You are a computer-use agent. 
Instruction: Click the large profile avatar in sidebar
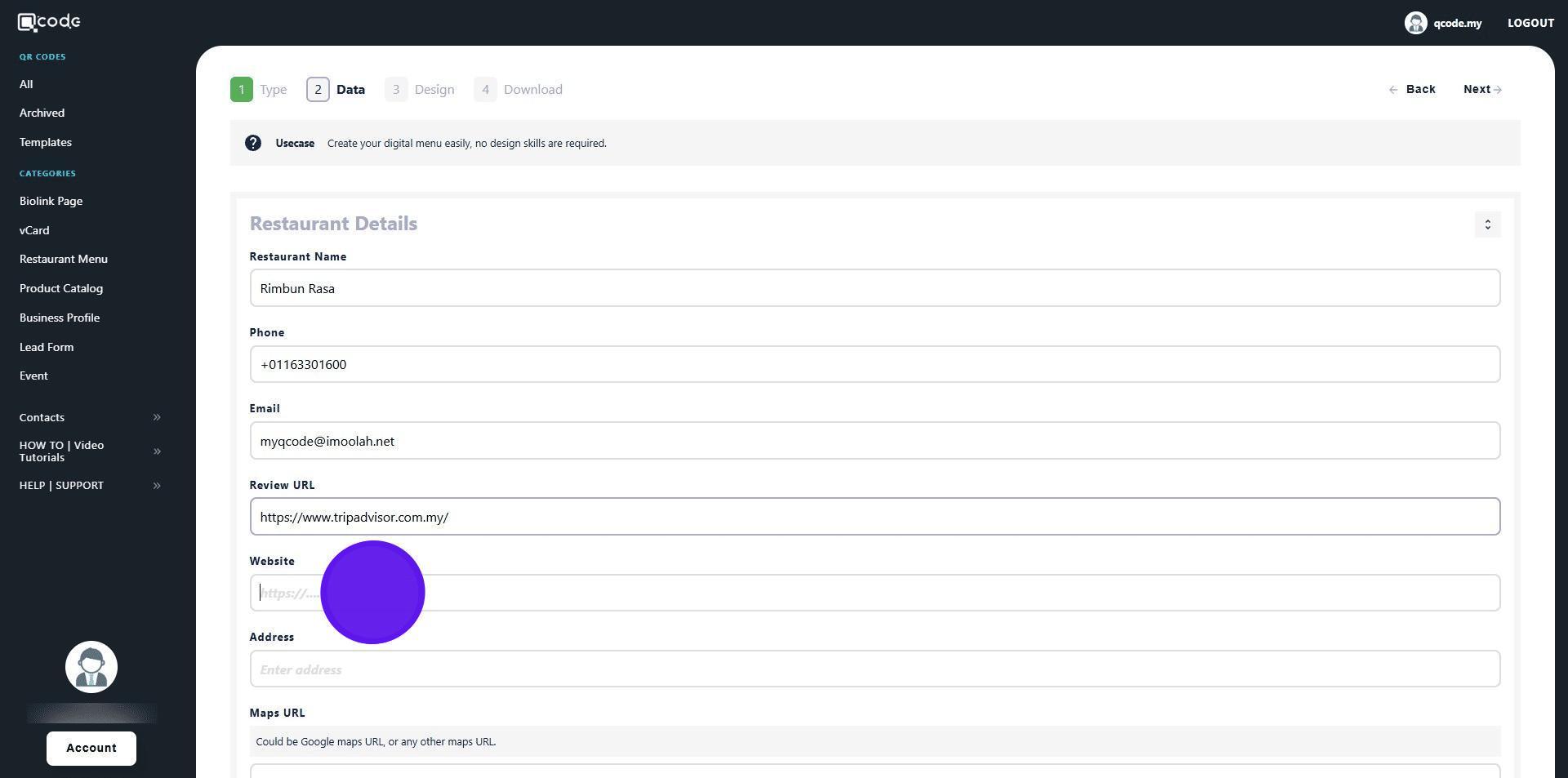click(91, 667)
